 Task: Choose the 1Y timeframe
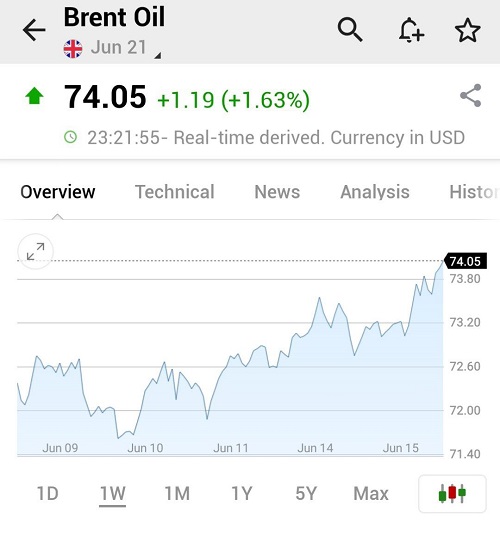[x=241, y=493]
